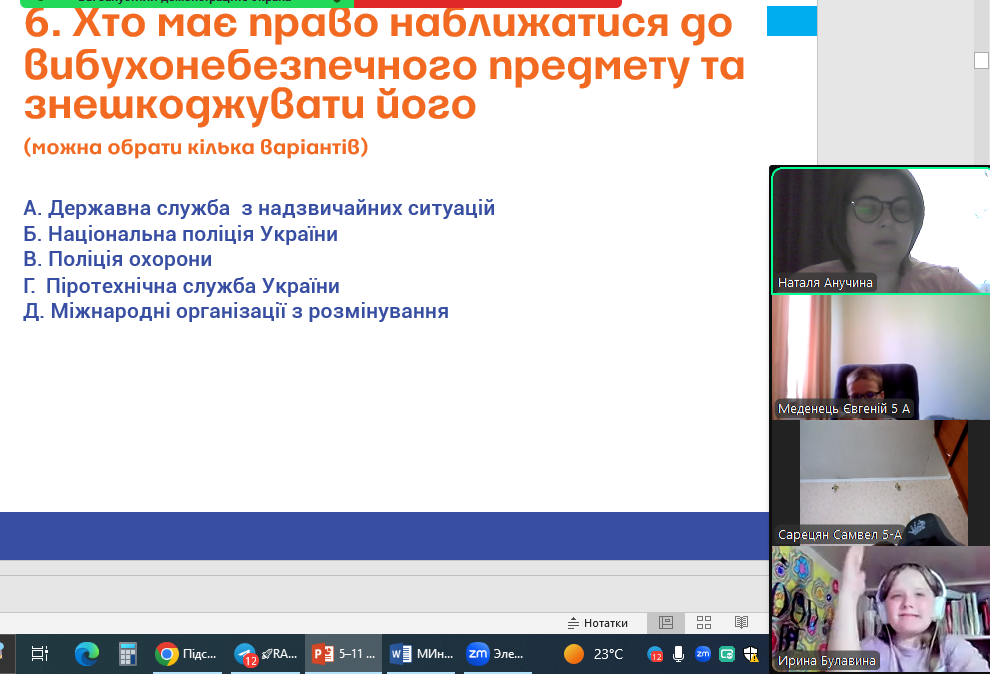Open the 23°C weather widget
990x674 pixels.
click(x=594, y=654)
